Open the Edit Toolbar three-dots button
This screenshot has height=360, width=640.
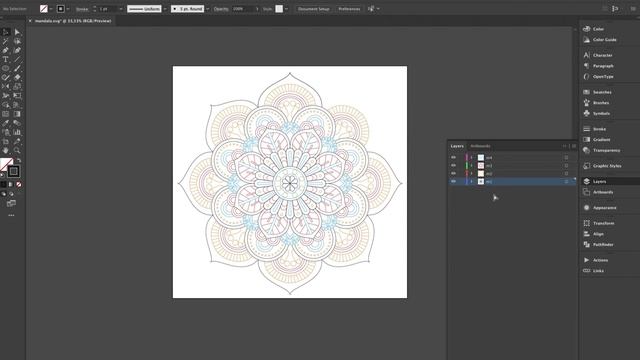pyautogui.click(x=11, y=215)
